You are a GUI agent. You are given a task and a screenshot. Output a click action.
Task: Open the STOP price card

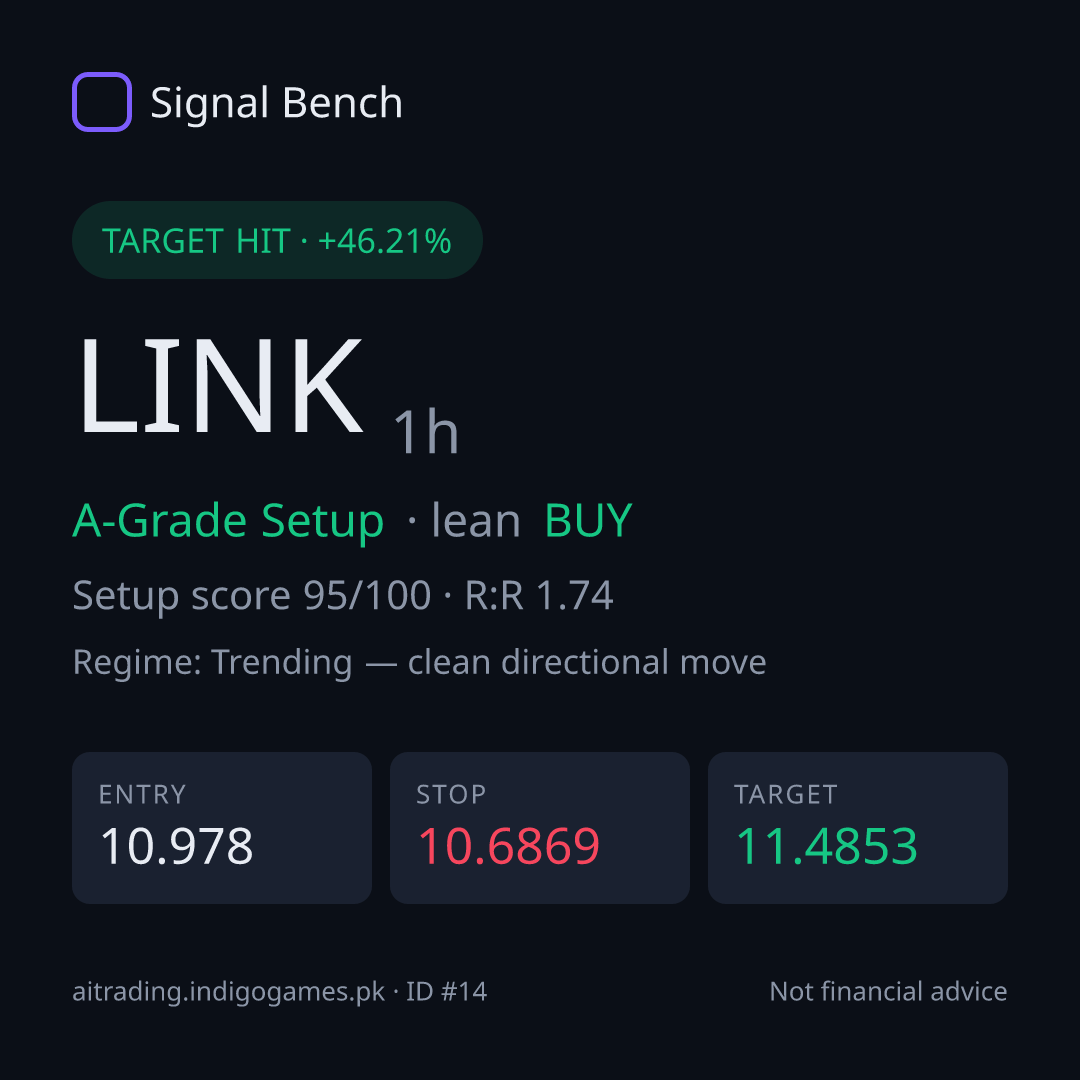tap(540, 828)
